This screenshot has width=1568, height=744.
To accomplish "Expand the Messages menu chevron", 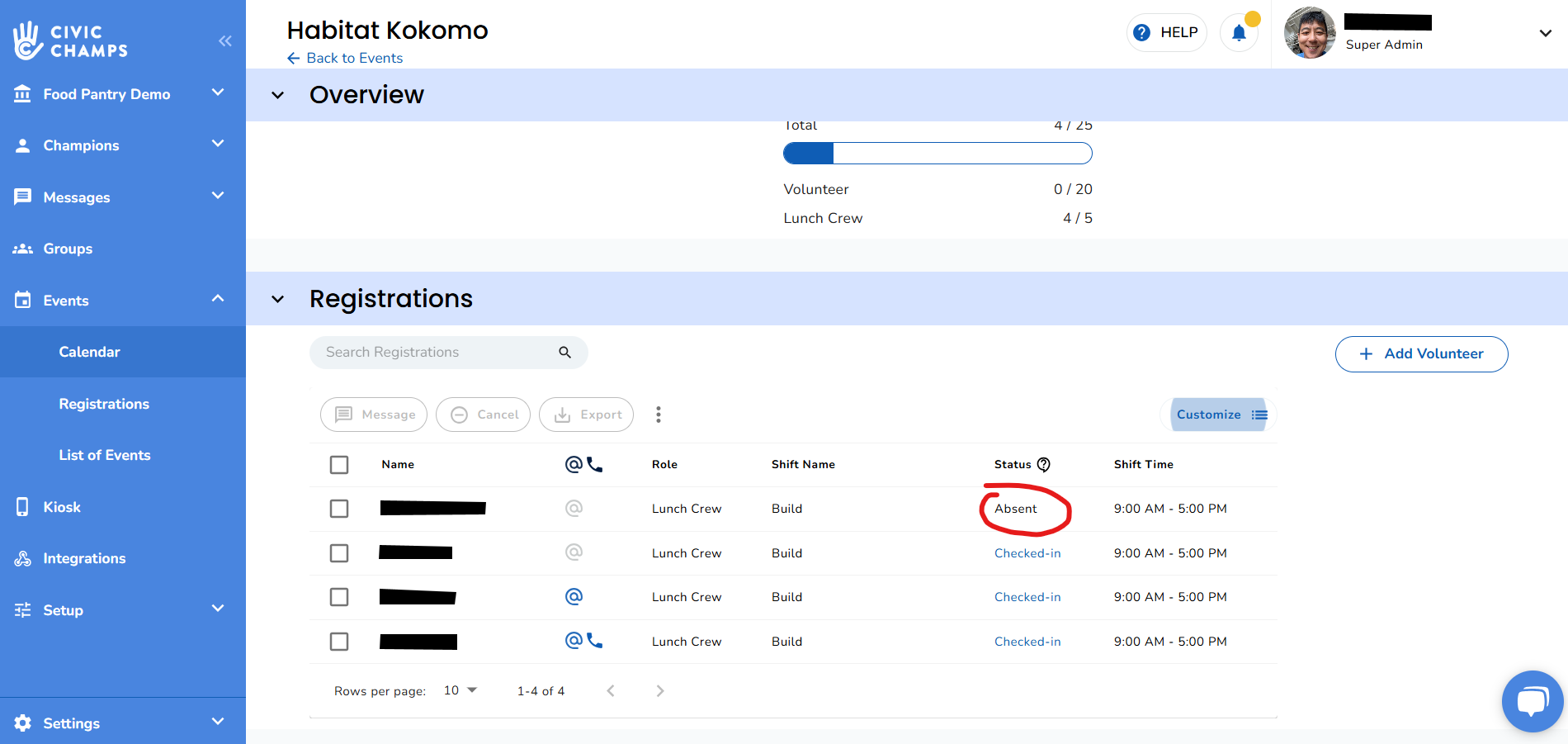I will [218, 196].
